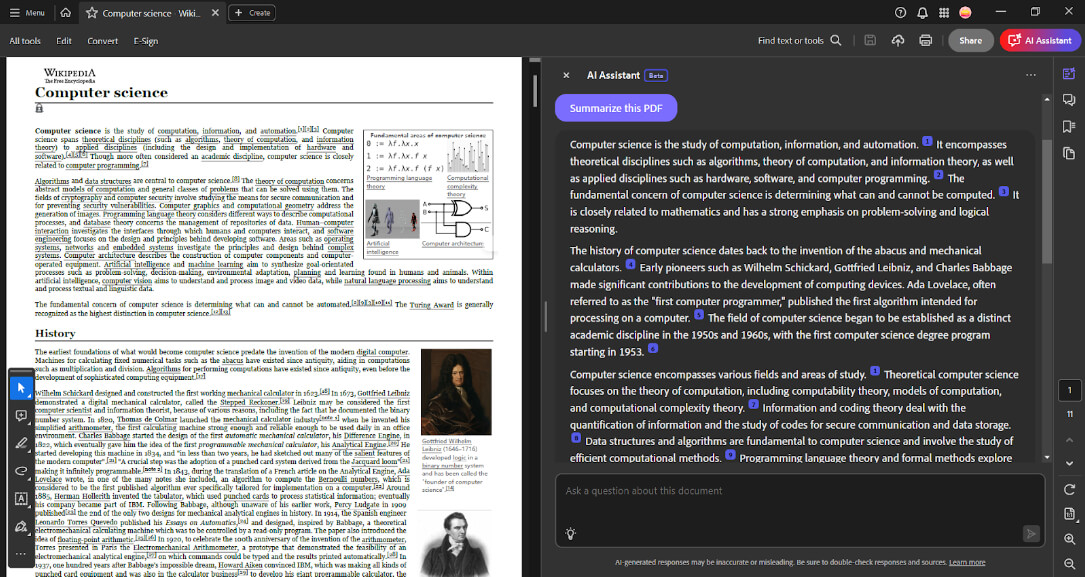
Task: Click the Beta badge next to AI Assistant
Action: 656,75
